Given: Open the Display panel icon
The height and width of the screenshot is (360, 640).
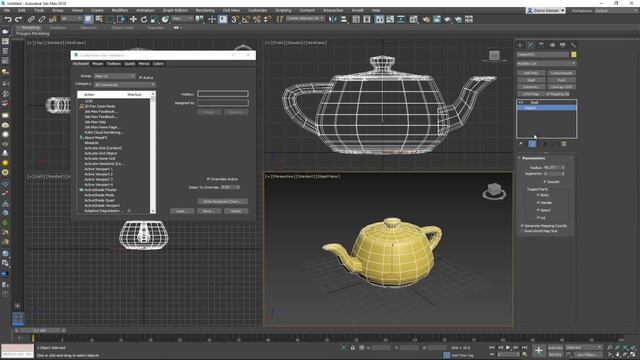Looking at the screenshot, I should coord(563,45).
